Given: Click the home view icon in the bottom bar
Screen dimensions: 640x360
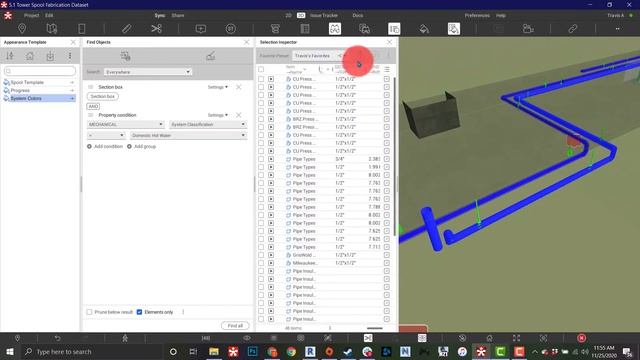Looking at the screenshot, I should coord(489,338).
